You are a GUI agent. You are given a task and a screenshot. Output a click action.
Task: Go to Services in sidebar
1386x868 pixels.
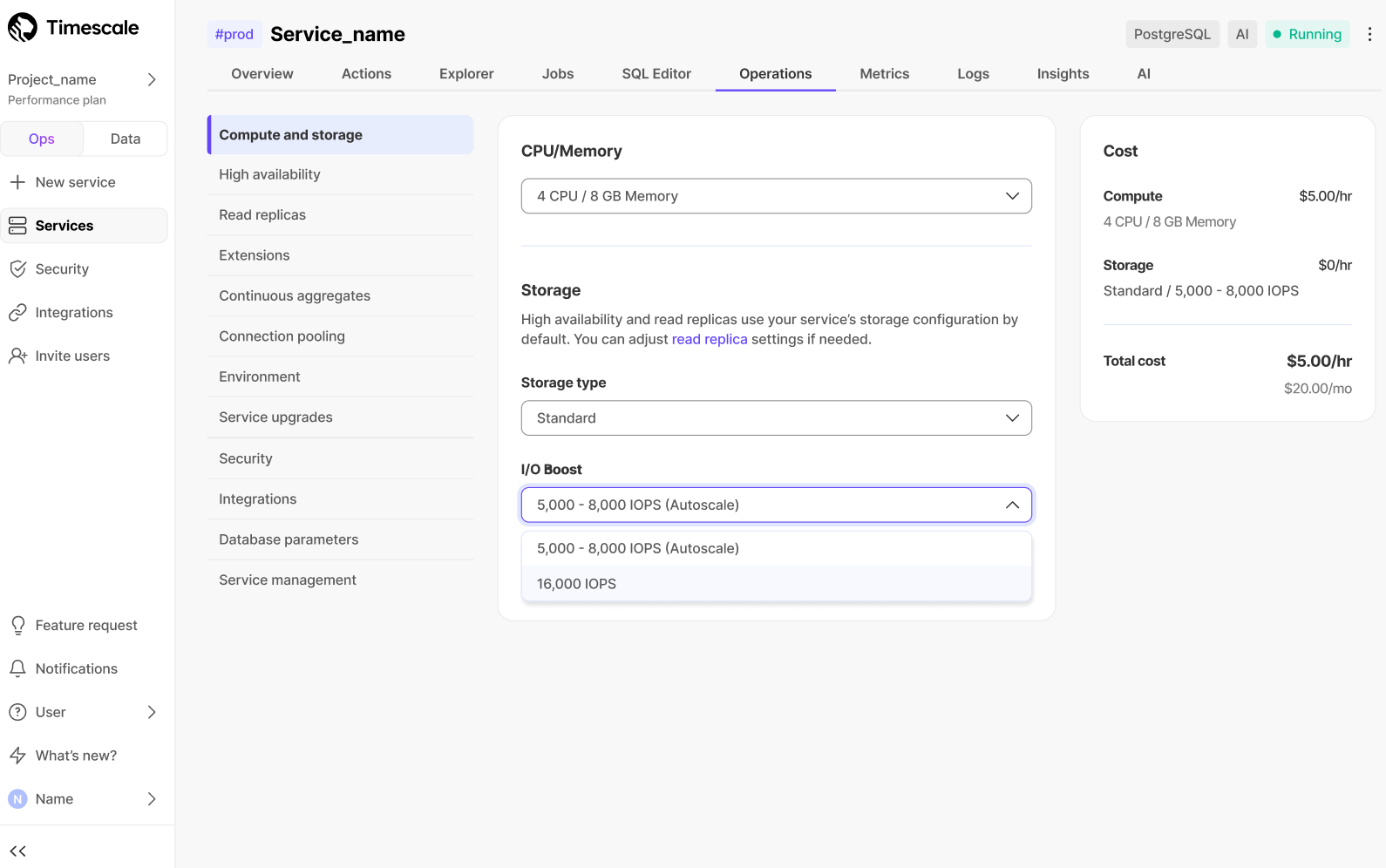84,226
